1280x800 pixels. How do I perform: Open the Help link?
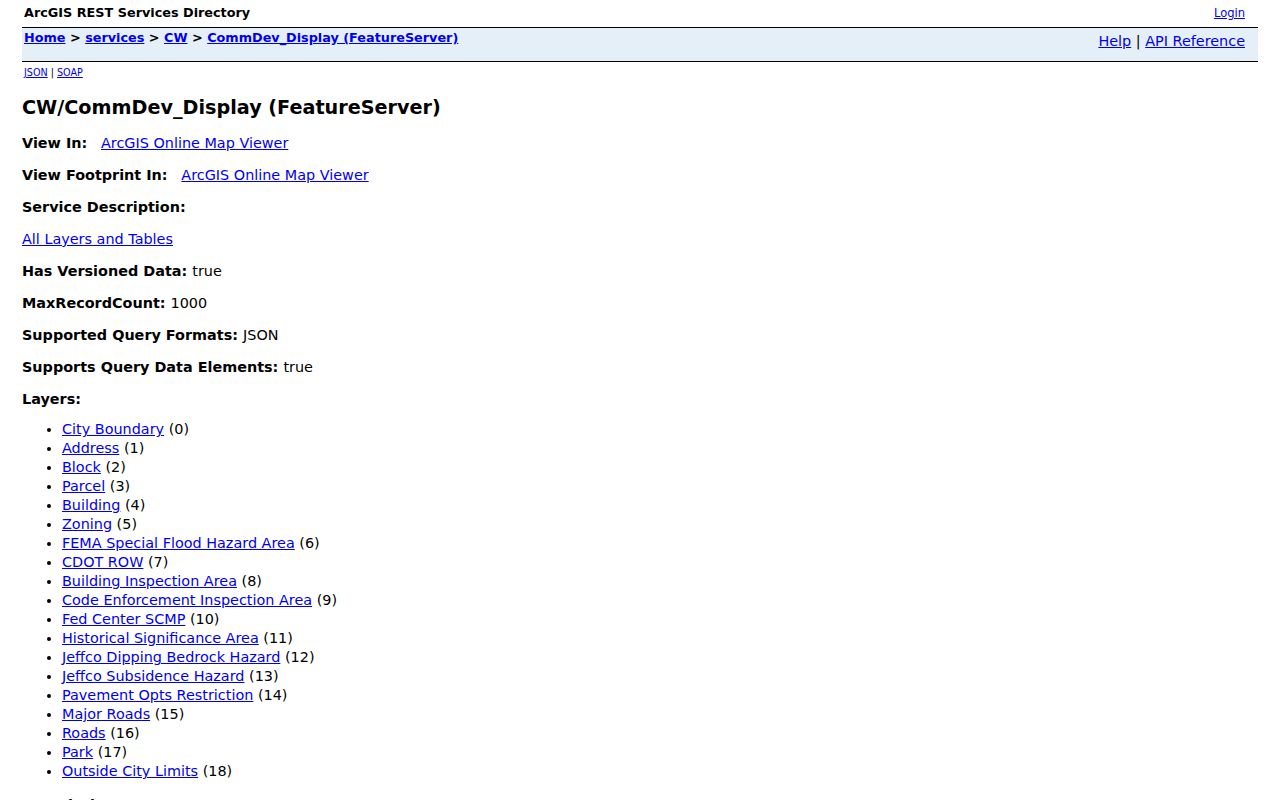(x=1114, y=41)
